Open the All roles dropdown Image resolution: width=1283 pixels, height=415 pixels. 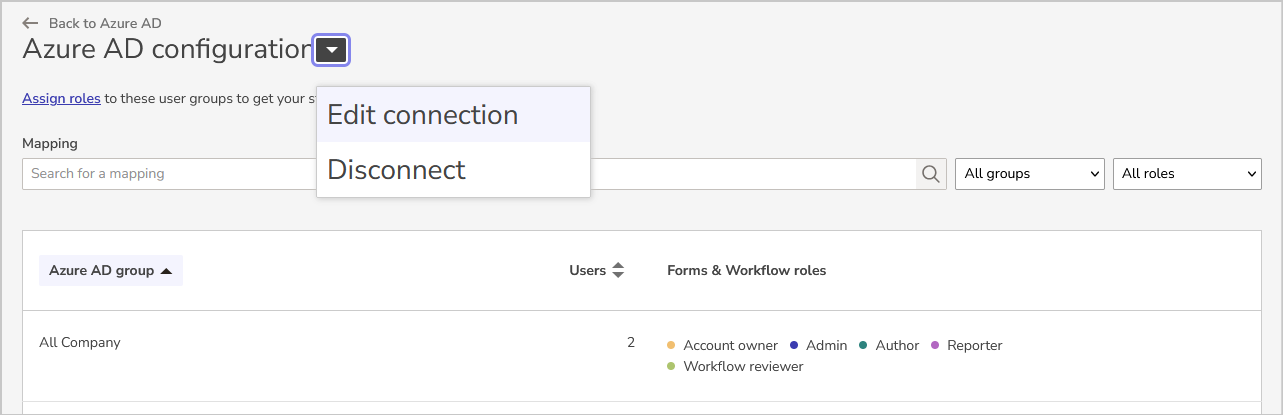1187,174
